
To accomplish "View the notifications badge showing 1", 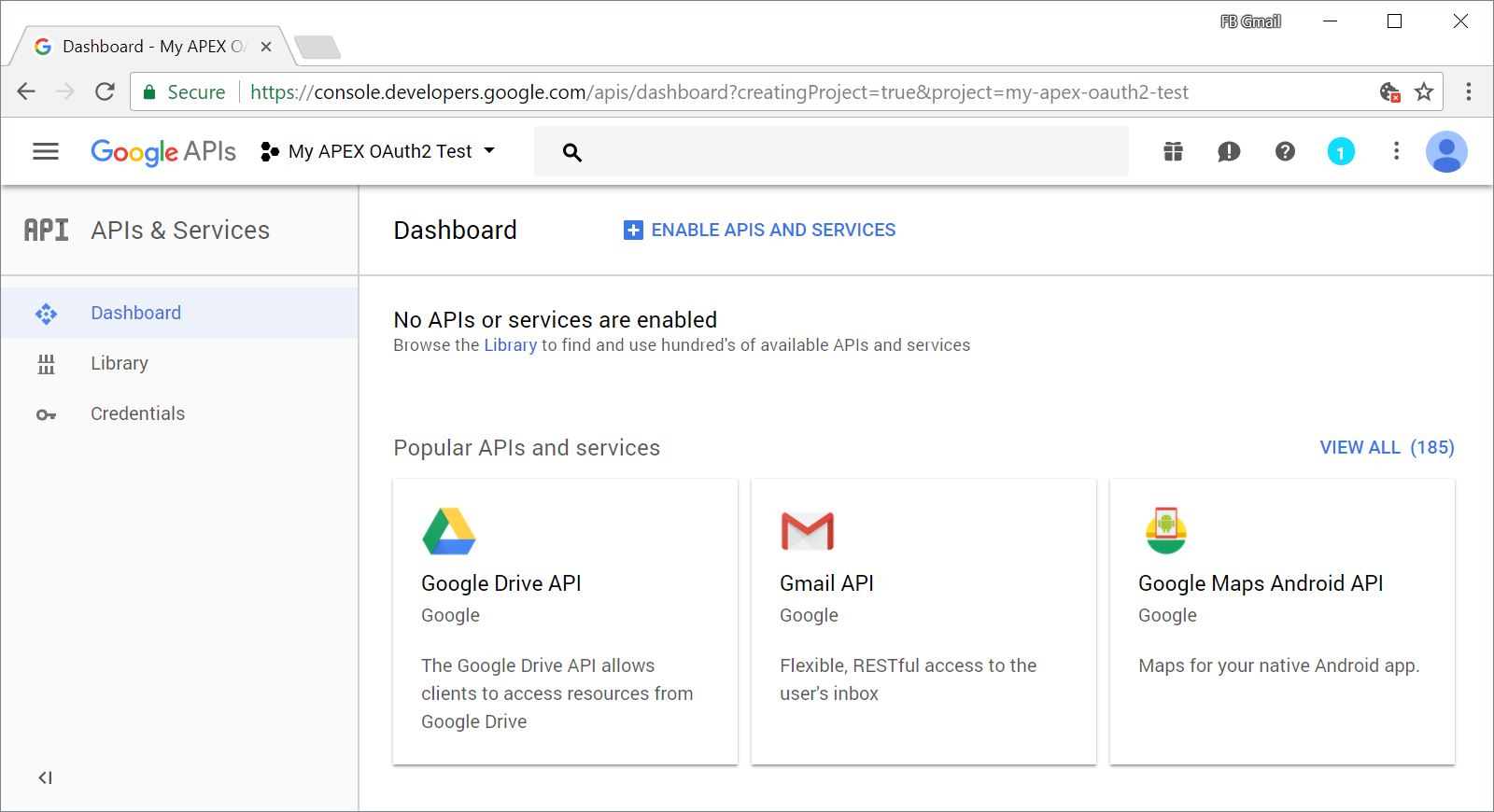I will click(x=1341, y=151).
